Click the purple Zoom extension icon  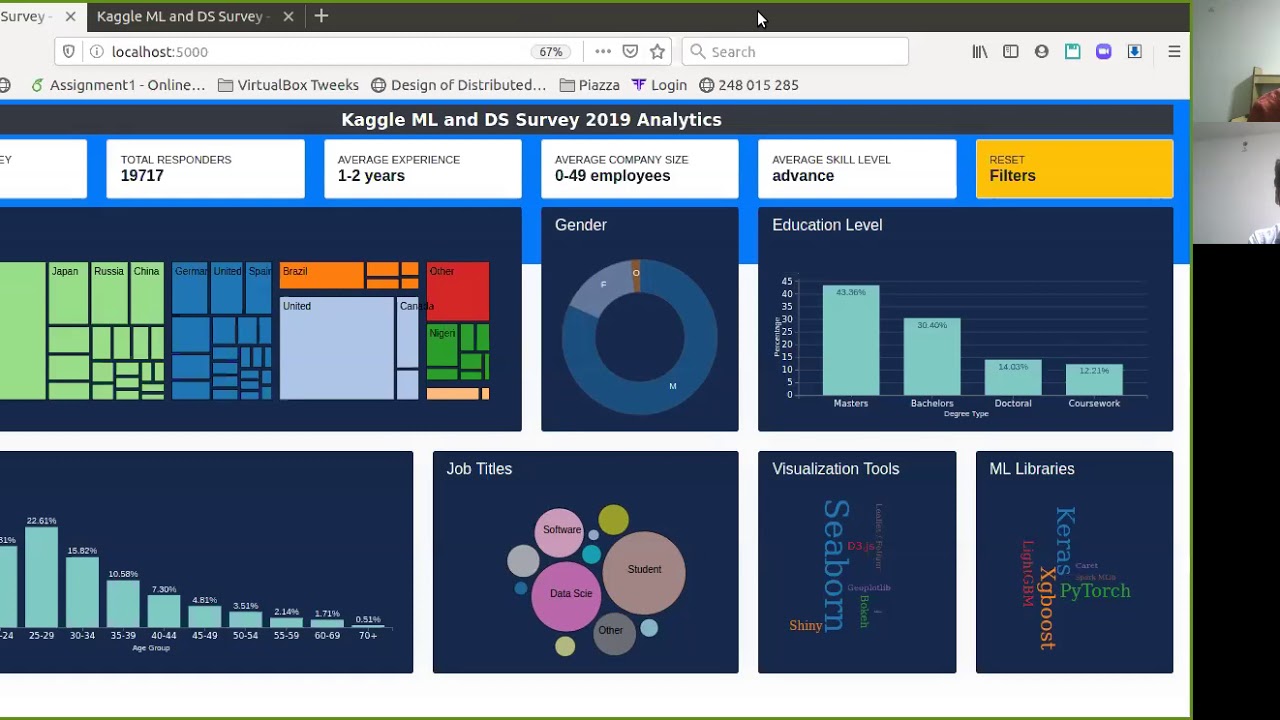[x=1104, y=52]
